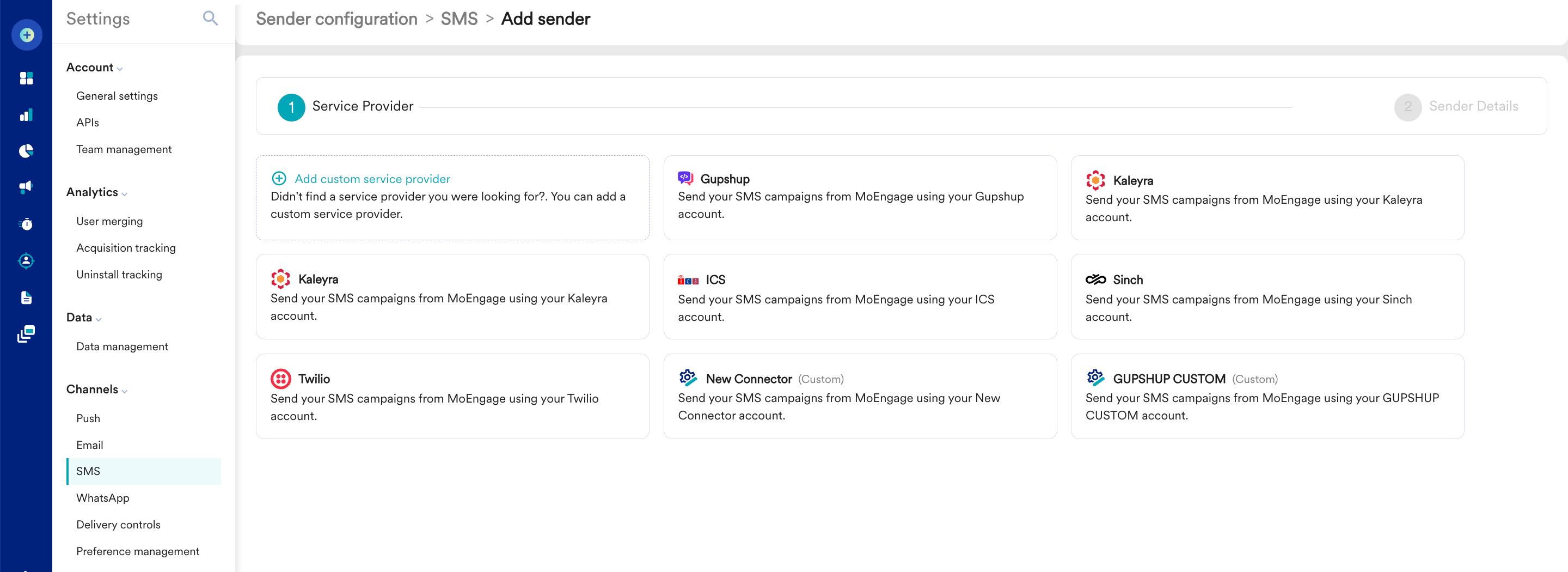Viewport: 1568px width, 572px height.
Task: Click the GUPSHUP CUSTOM gear icon
Action: pyautogui.click(x=1095, y=378)
